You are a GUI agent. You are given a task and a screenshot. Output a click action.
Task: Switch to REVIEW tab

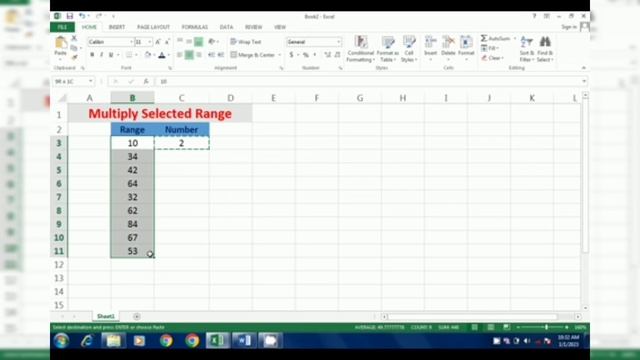coord(253,27)
